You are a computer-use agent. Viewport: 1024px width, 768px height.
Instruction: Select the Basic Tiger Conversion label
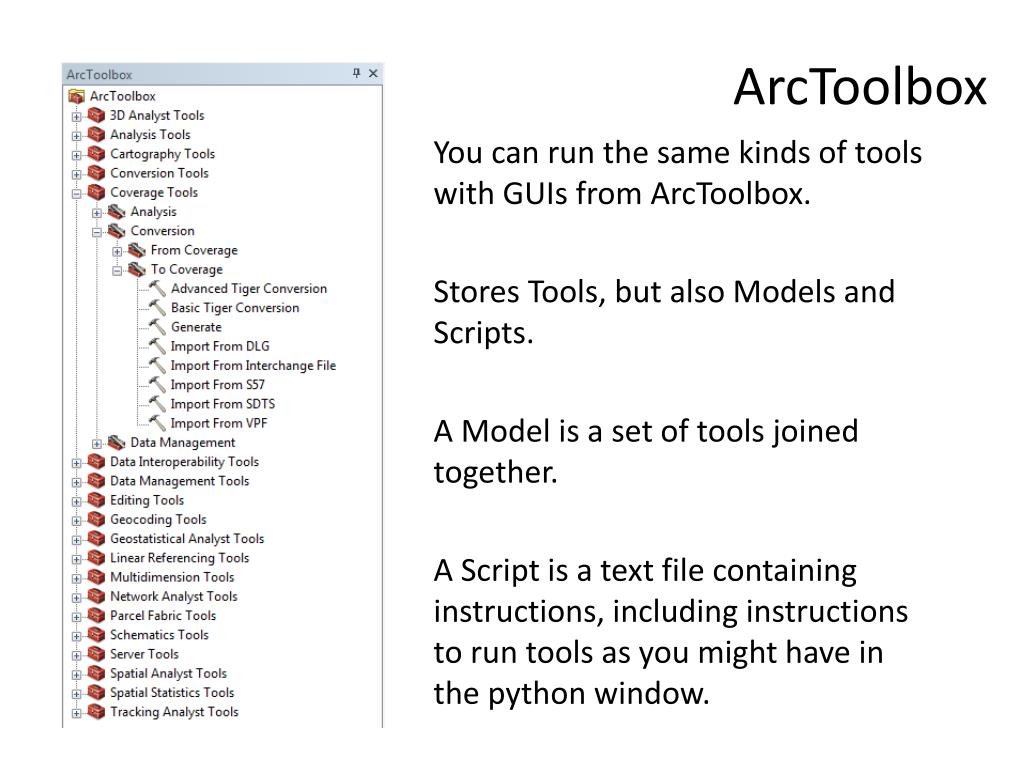pos(235,308)
